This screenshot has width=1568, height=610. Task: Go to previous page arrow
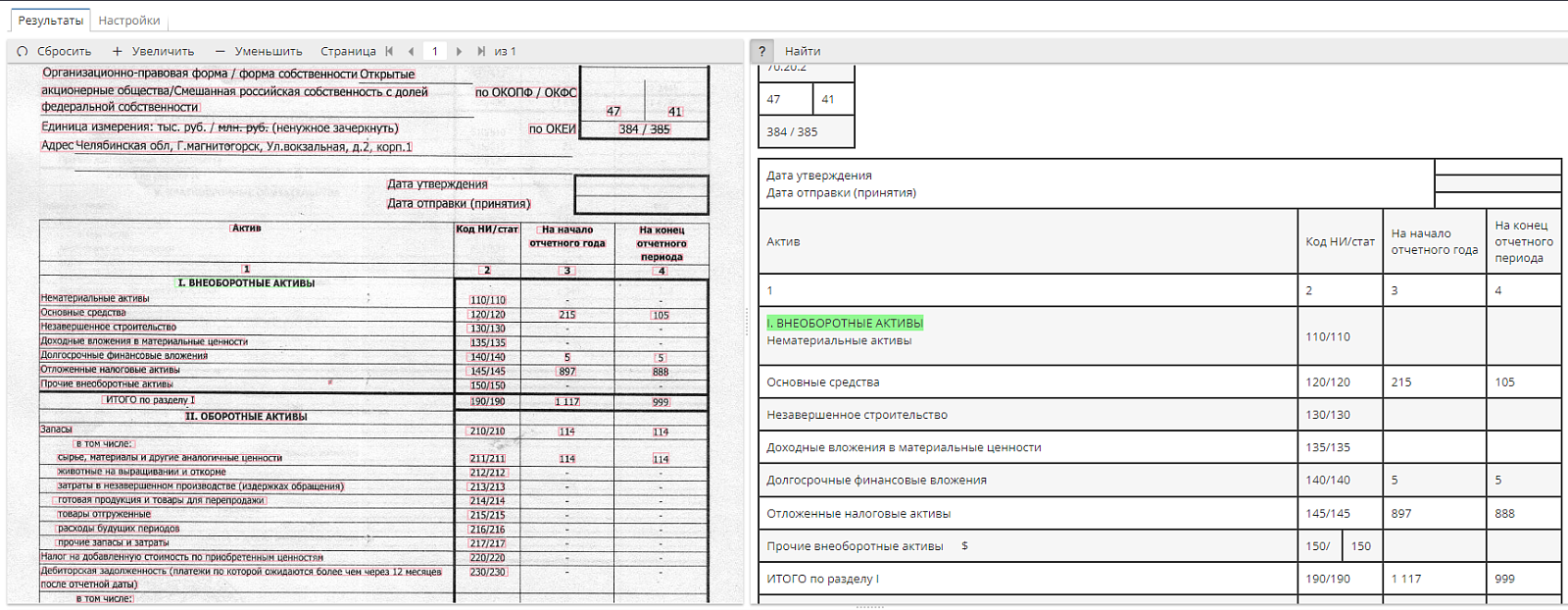tap(411, 51)
